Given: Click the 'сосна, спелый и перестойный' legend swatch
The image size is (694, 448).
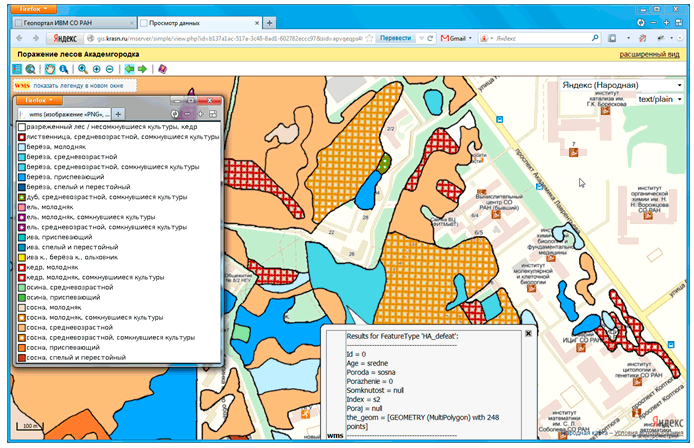Looking at the screenshot, I should click(x=19, y=357).
